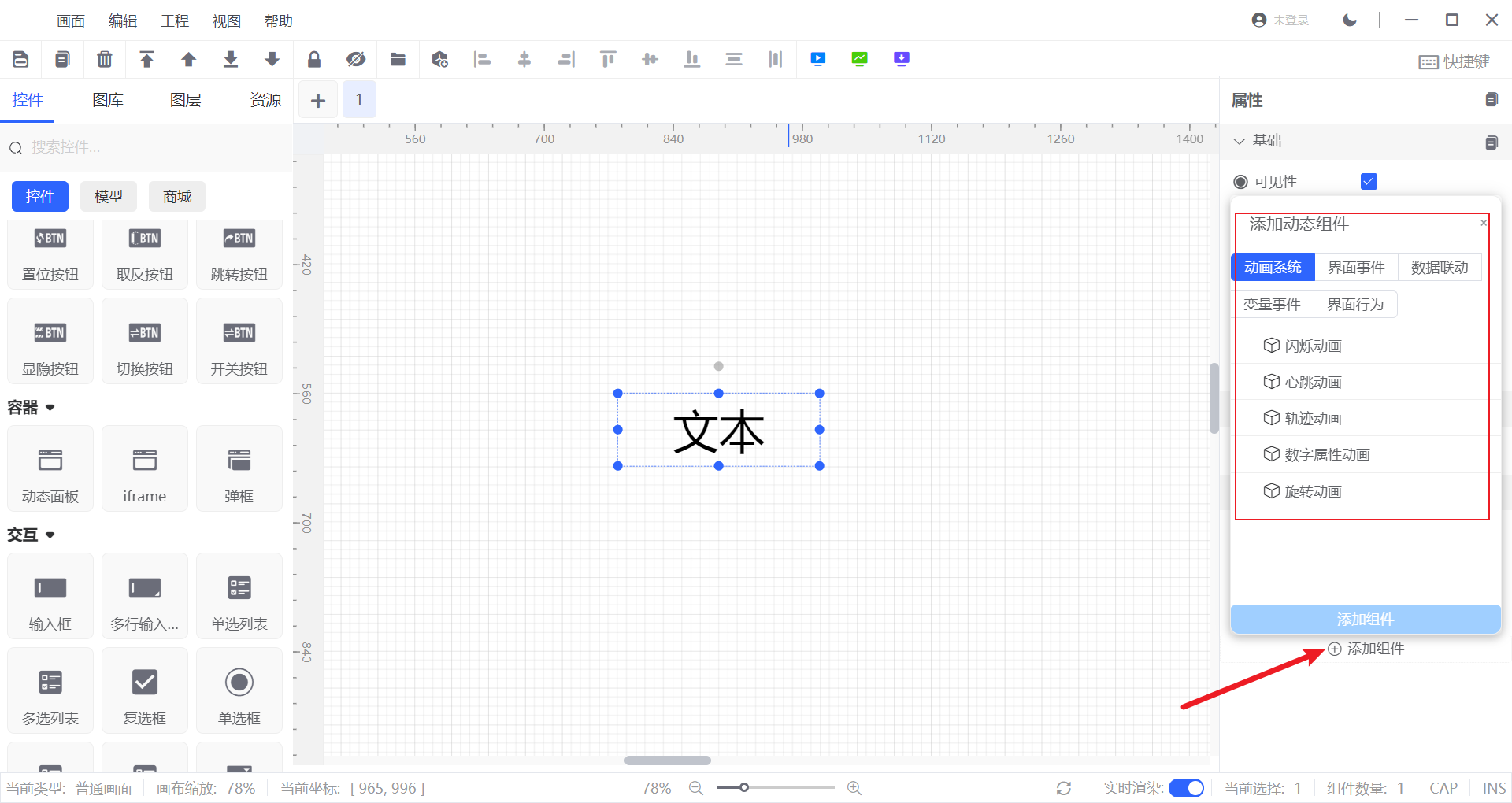This screenshot has width=1512, height=803.
Task: Uncheck the 可见性 checkbox
Action: [x=1369, y=182]
